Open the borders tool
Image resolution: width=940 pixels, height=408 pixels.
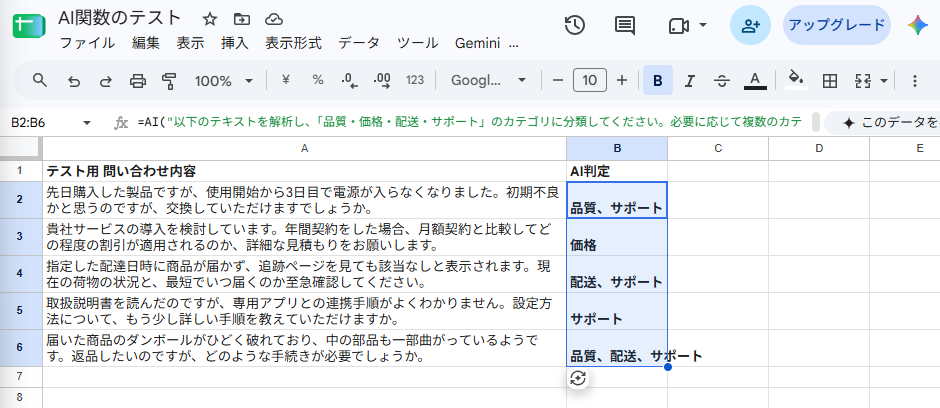point(830,80)
